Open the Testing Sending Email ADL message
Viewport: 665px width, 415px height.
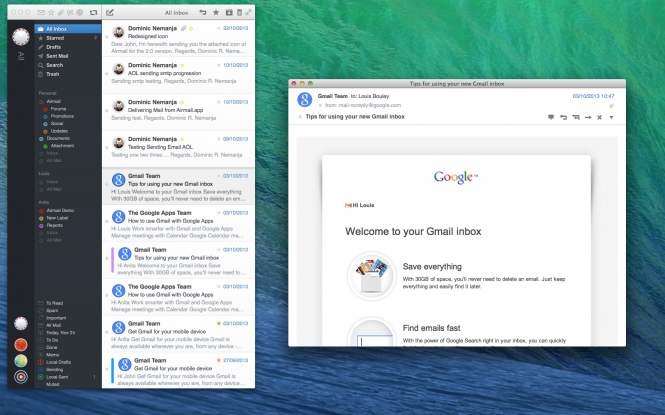[179, 149]
